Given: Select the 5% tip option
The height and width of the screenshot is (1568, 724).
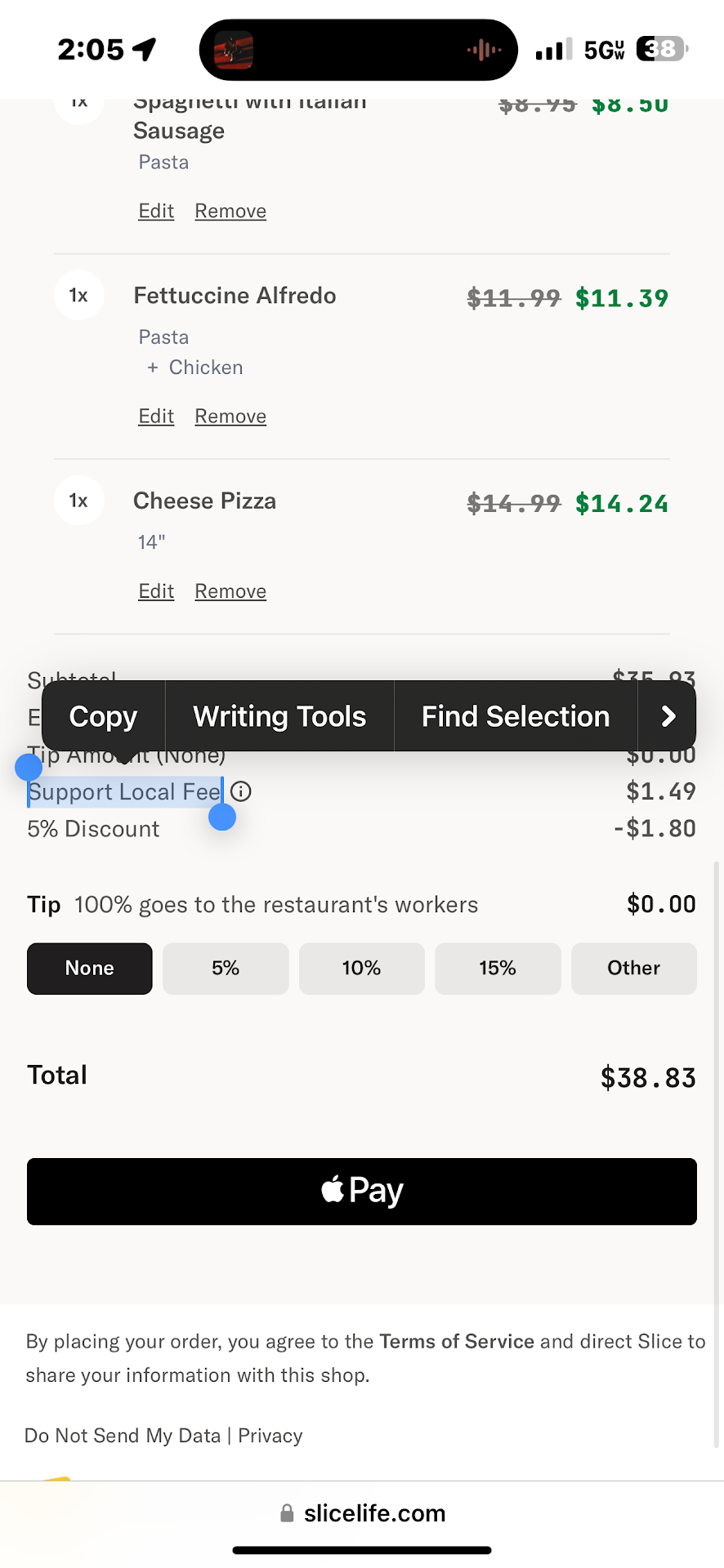Looking at the screenshot, I should click(x=226, y=969).
